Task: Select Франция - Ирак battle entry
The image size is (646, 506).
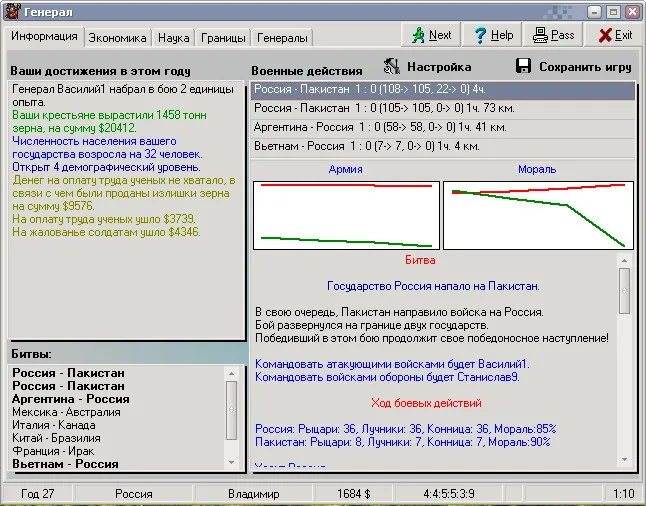Action: click(52, 451)
